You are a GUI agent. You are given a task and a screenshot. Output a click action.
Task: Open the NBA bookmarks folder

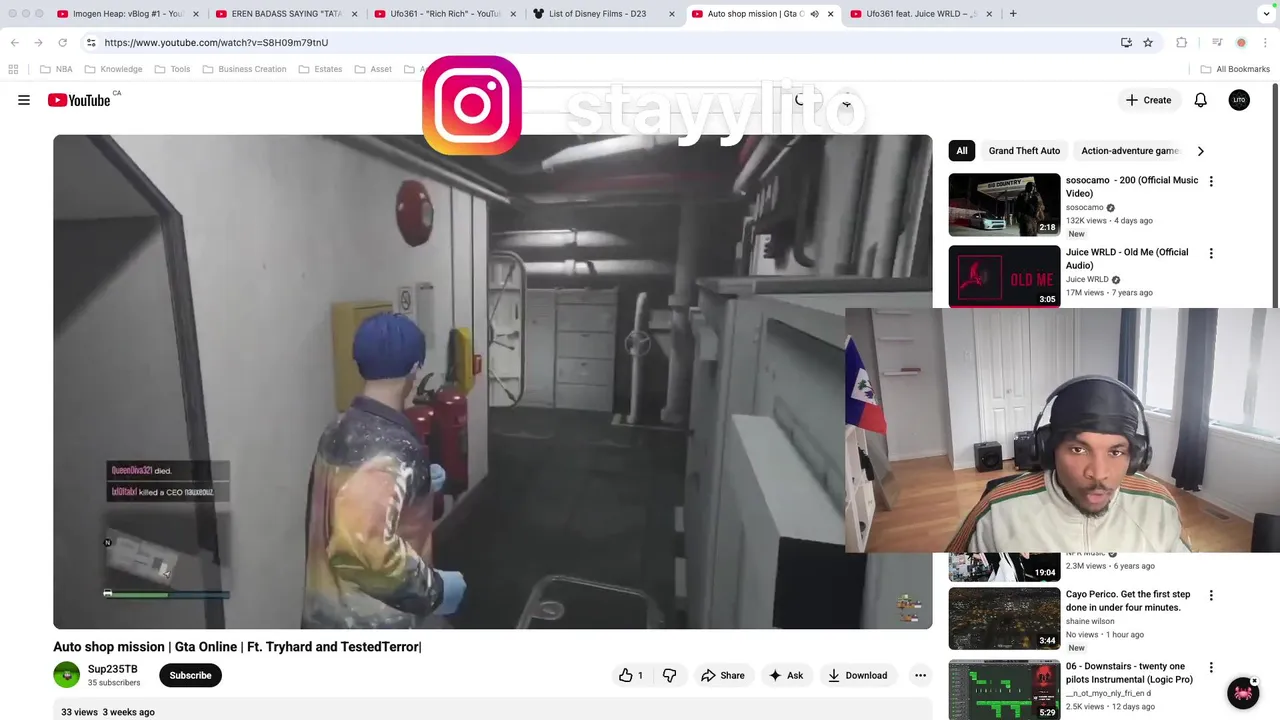(56, 69)
